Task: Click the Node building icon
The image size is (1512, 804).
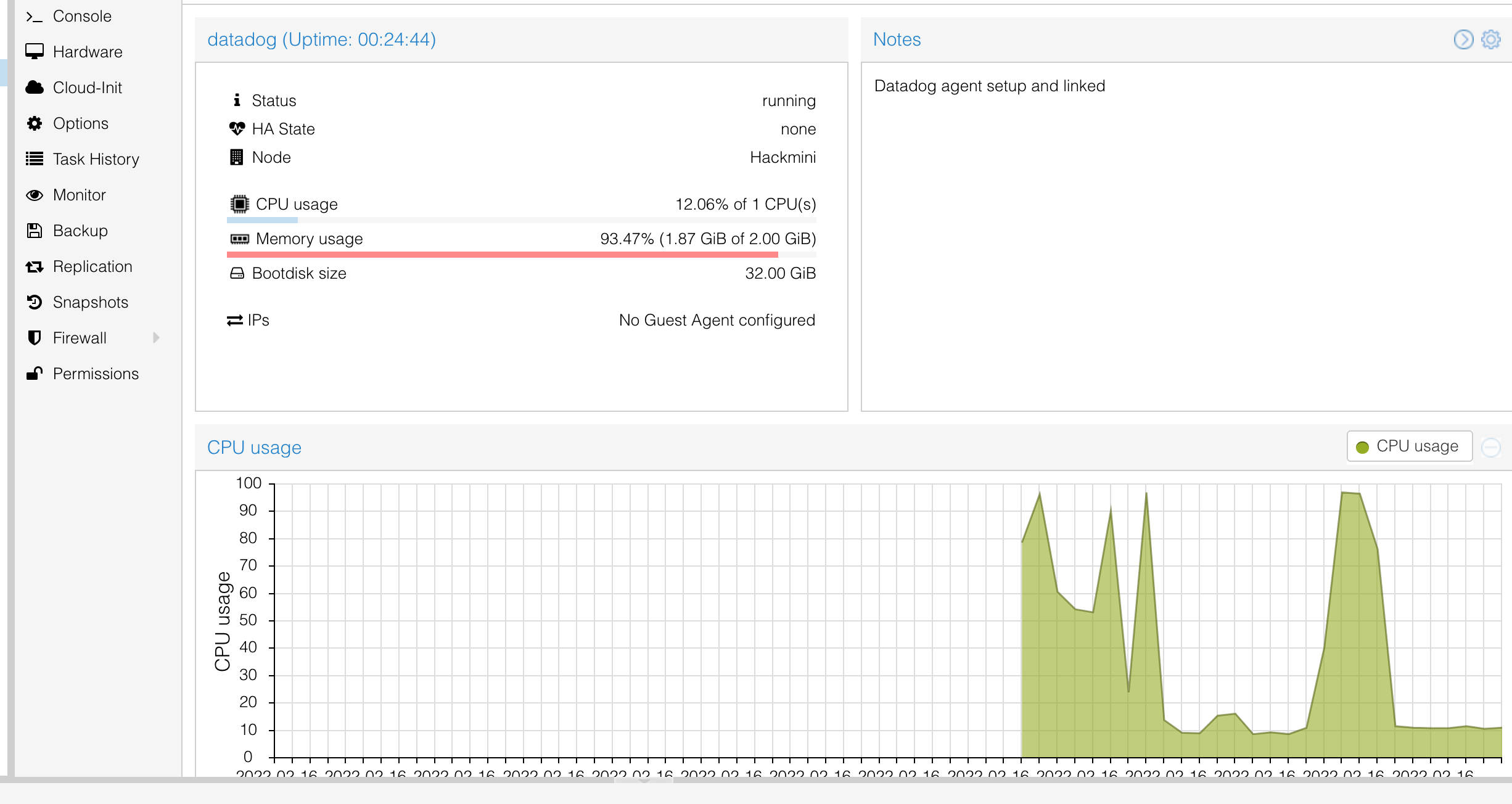Action: coord(236,157)
